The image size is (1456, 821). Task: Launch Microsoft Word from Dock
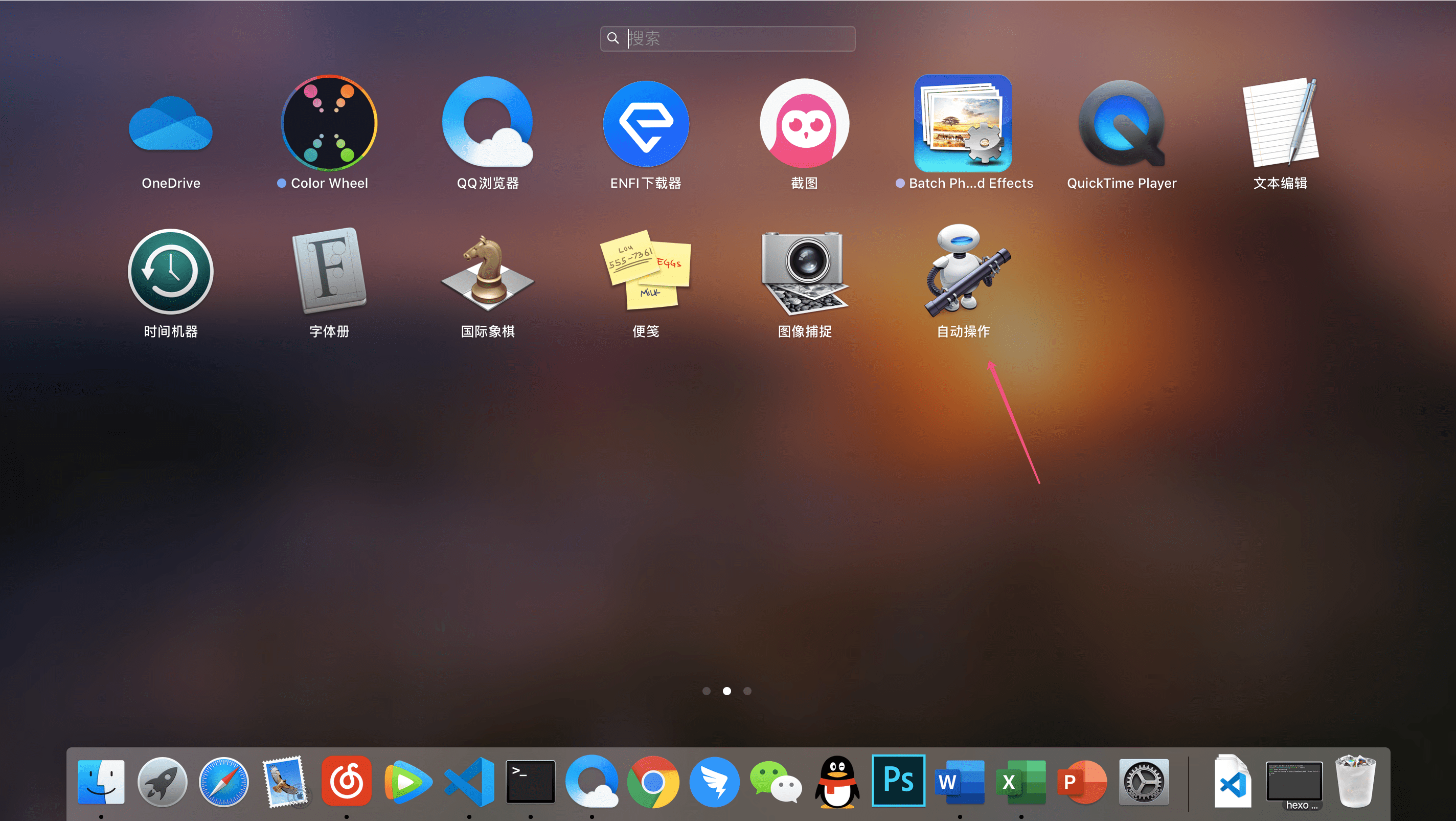coord(960,782)
